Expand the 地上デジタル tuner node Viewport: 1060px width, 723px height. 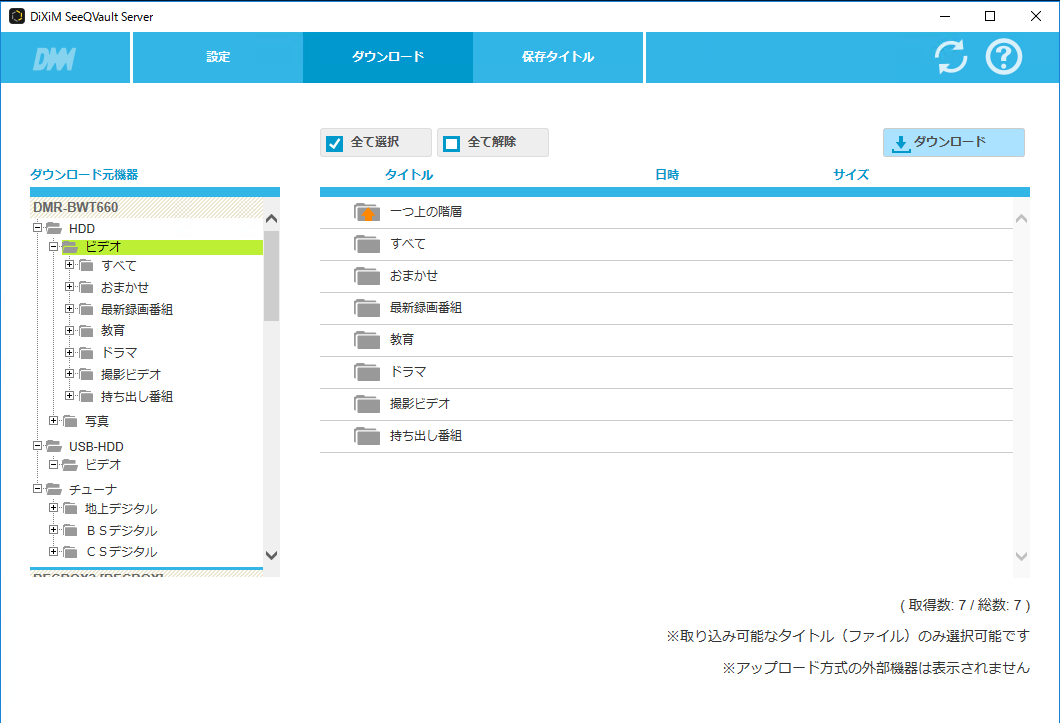click(54, 508)
